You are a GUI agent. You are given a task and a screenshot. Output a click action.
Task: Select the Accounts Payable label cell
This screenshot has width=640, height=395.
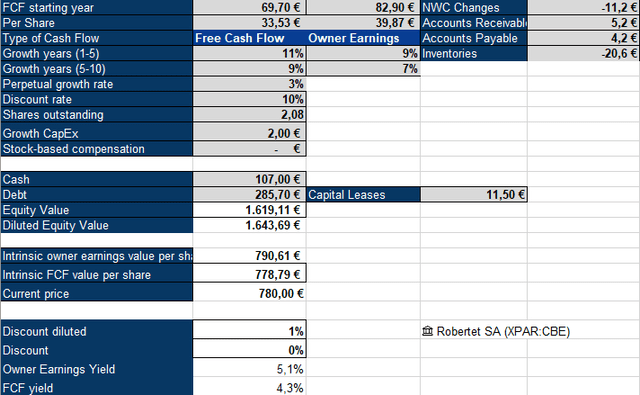click(474, 38)
